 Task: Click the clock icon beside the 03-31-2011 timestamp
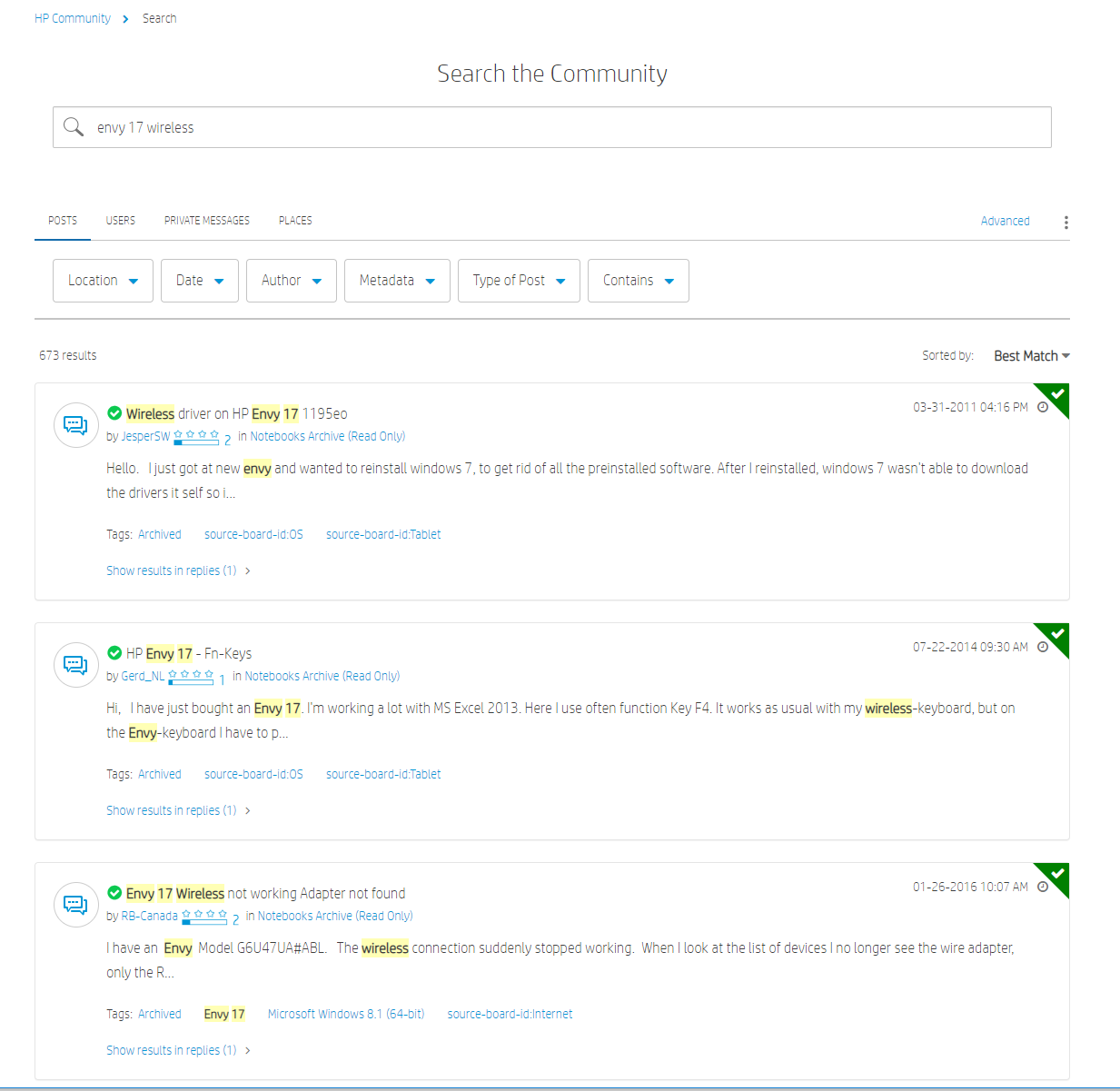click(1043, 407)
